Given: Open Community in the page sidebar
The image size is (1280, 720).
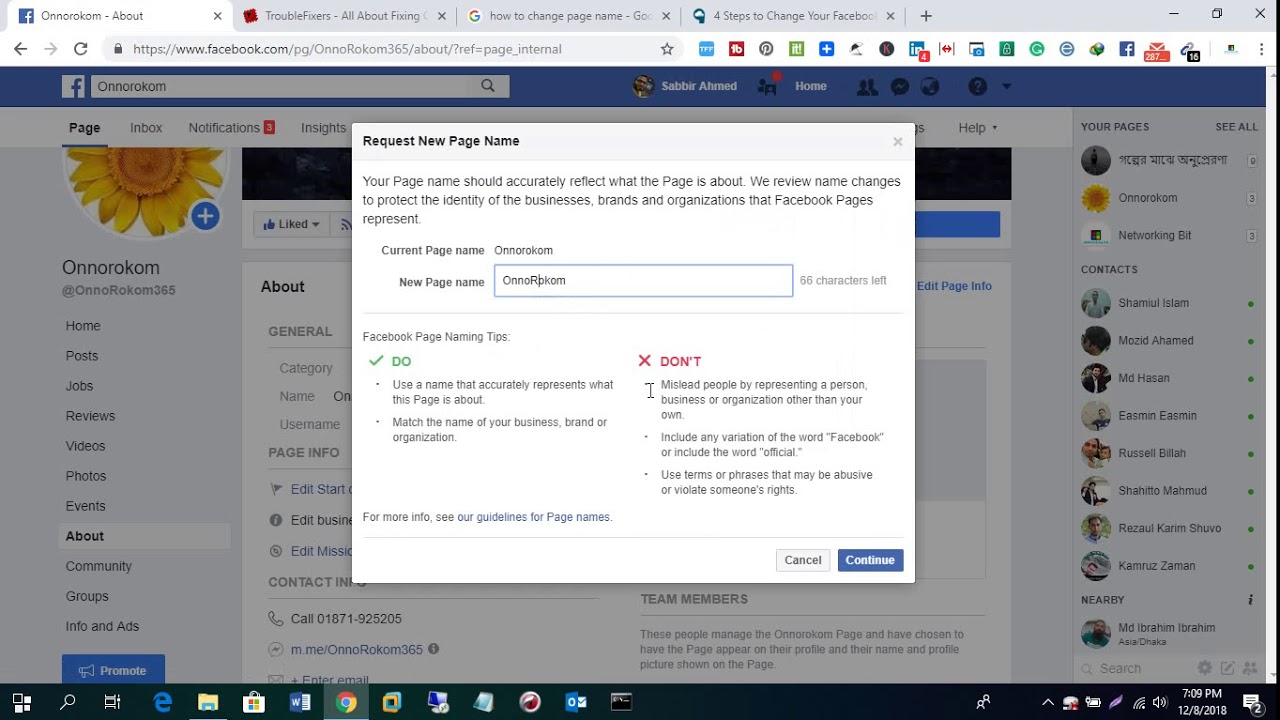Looking at the screenshot, I should click(99, 566).
